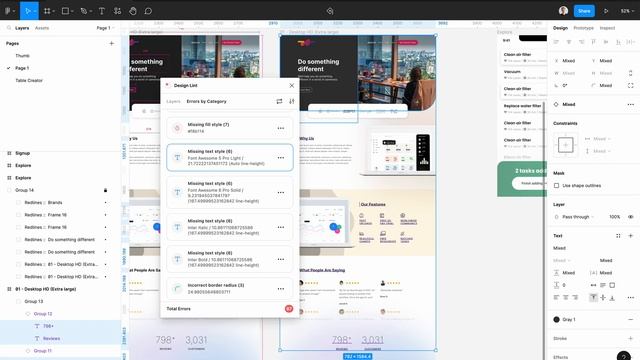Close the Design Lint plugin window
The width and height of the screenshot is (640, 360).
291,85
